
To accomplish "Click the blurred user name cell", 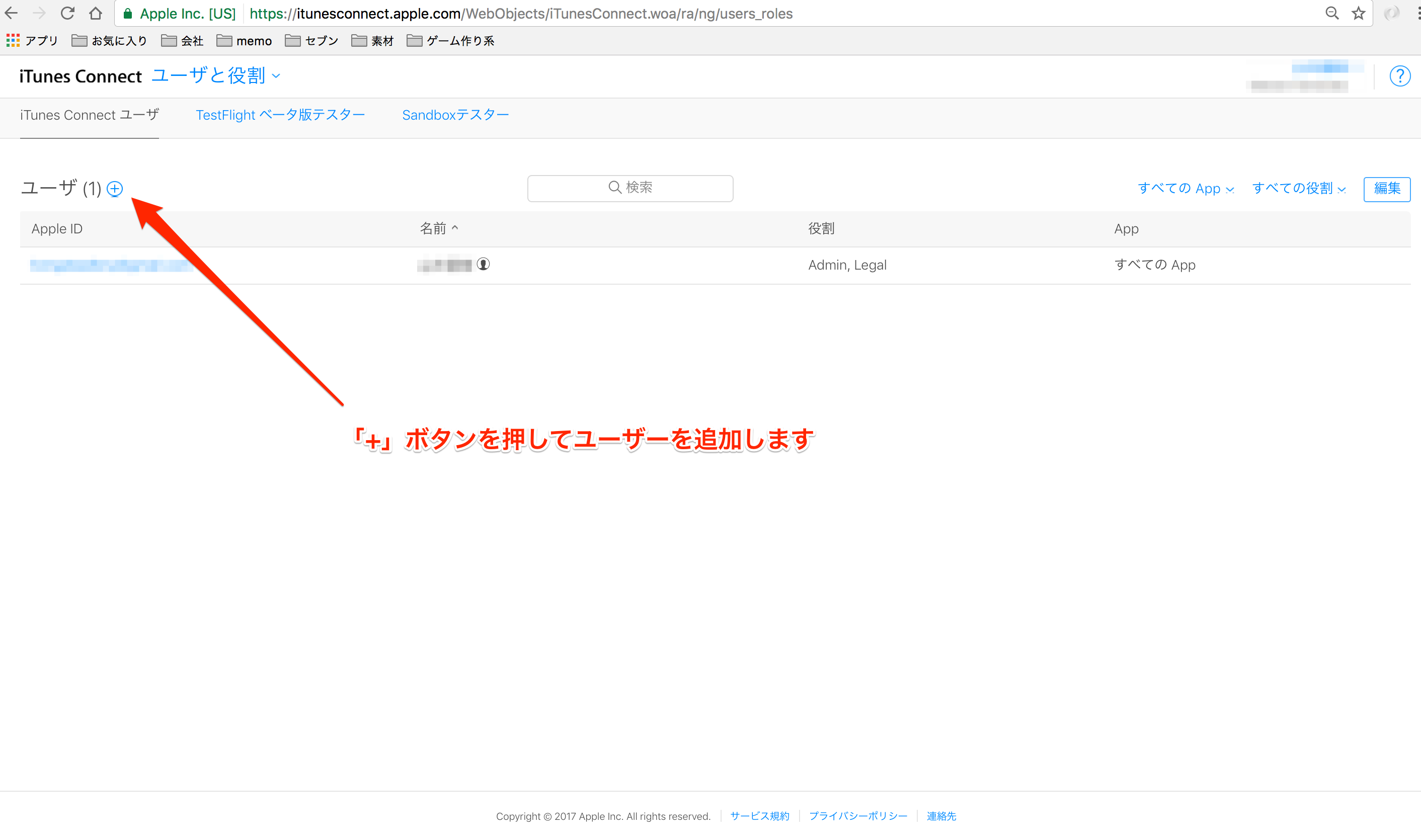I will [444, 265].
